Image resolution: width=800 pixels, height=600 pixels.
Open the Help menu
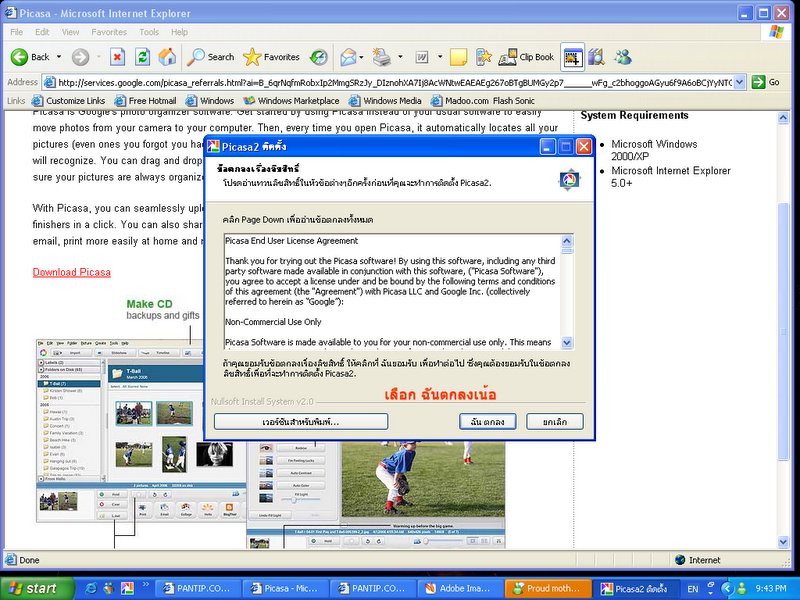(179, 32)
